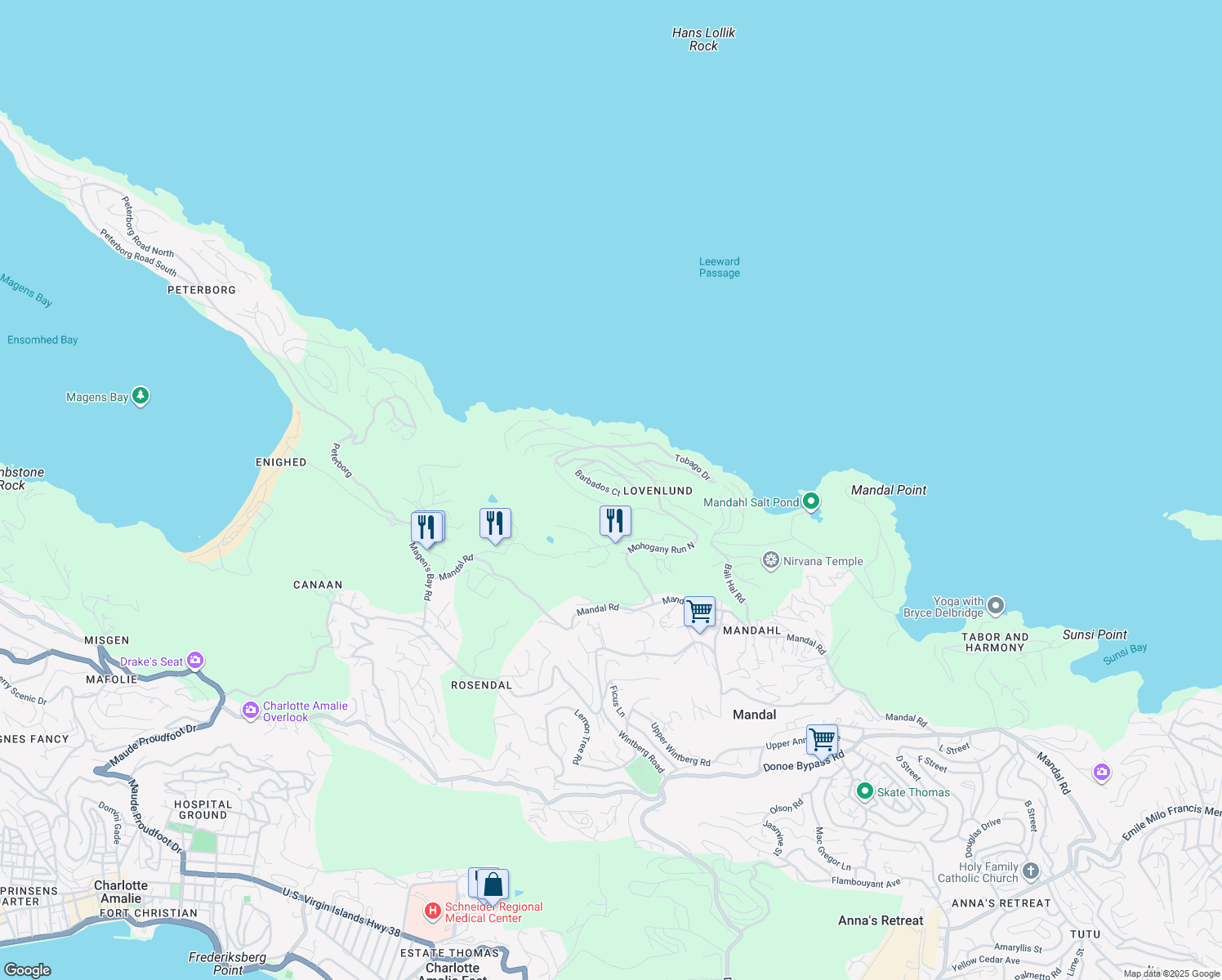Click the green Mandahl Salt Pond marker

point(810,501)
